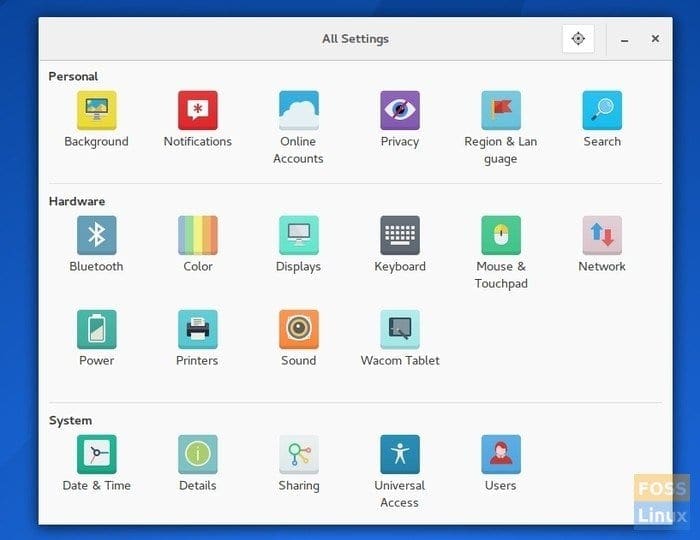This screenshot has height=540, width=700.
Task: Open Sound settings speaker icon
Action: tap(299, 329)
